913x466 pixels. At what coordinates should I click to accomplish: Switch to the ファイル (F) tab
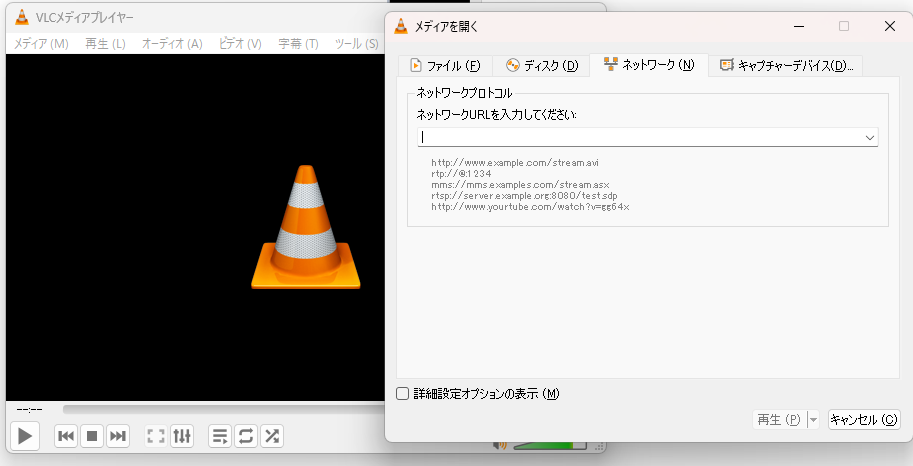[445, 66]
